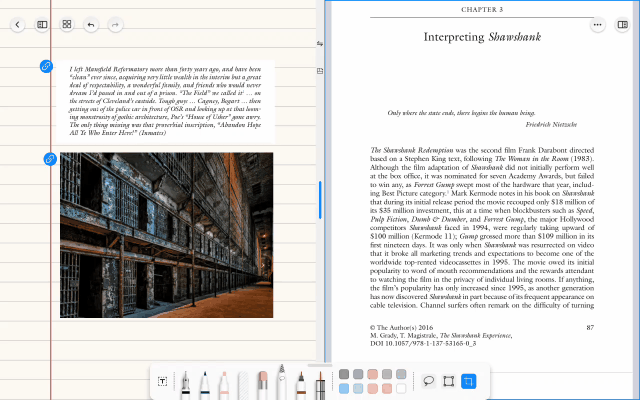Select the hatched tape tool

tap(243, 385)
